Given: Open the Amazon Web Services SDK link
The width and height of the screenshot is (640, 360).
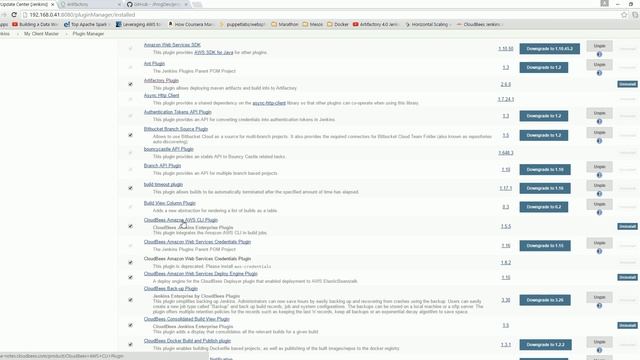Looking at the screenshot, I should click(x=172, y=45).
